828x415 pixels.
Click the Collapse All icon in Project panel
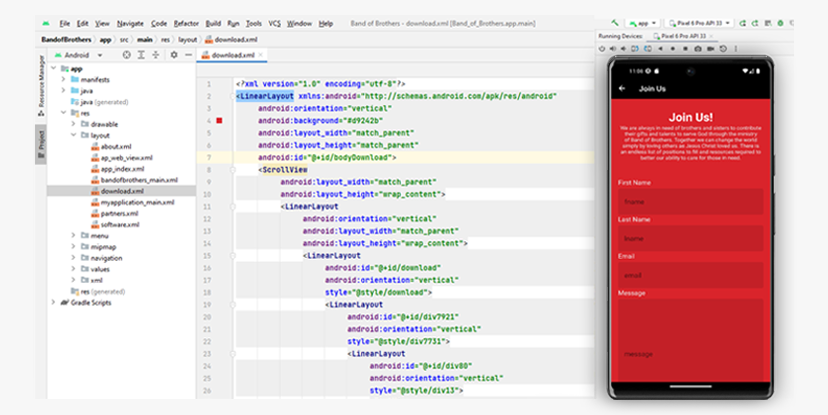point(156,55)
